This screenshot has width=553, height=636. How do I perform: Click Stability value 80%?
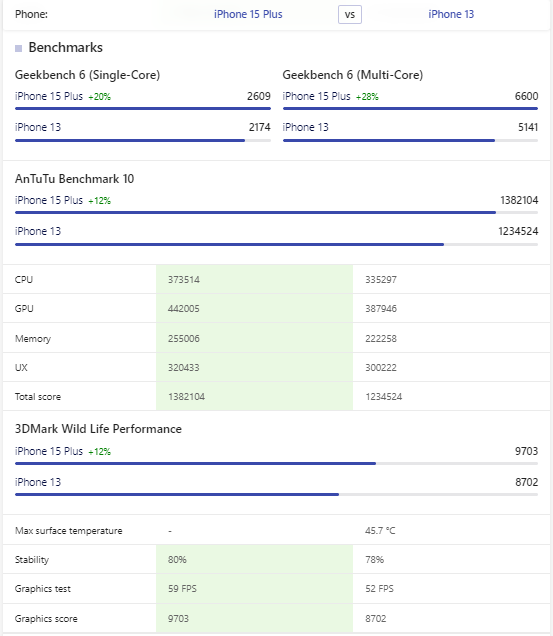click(x=177, y=560)
